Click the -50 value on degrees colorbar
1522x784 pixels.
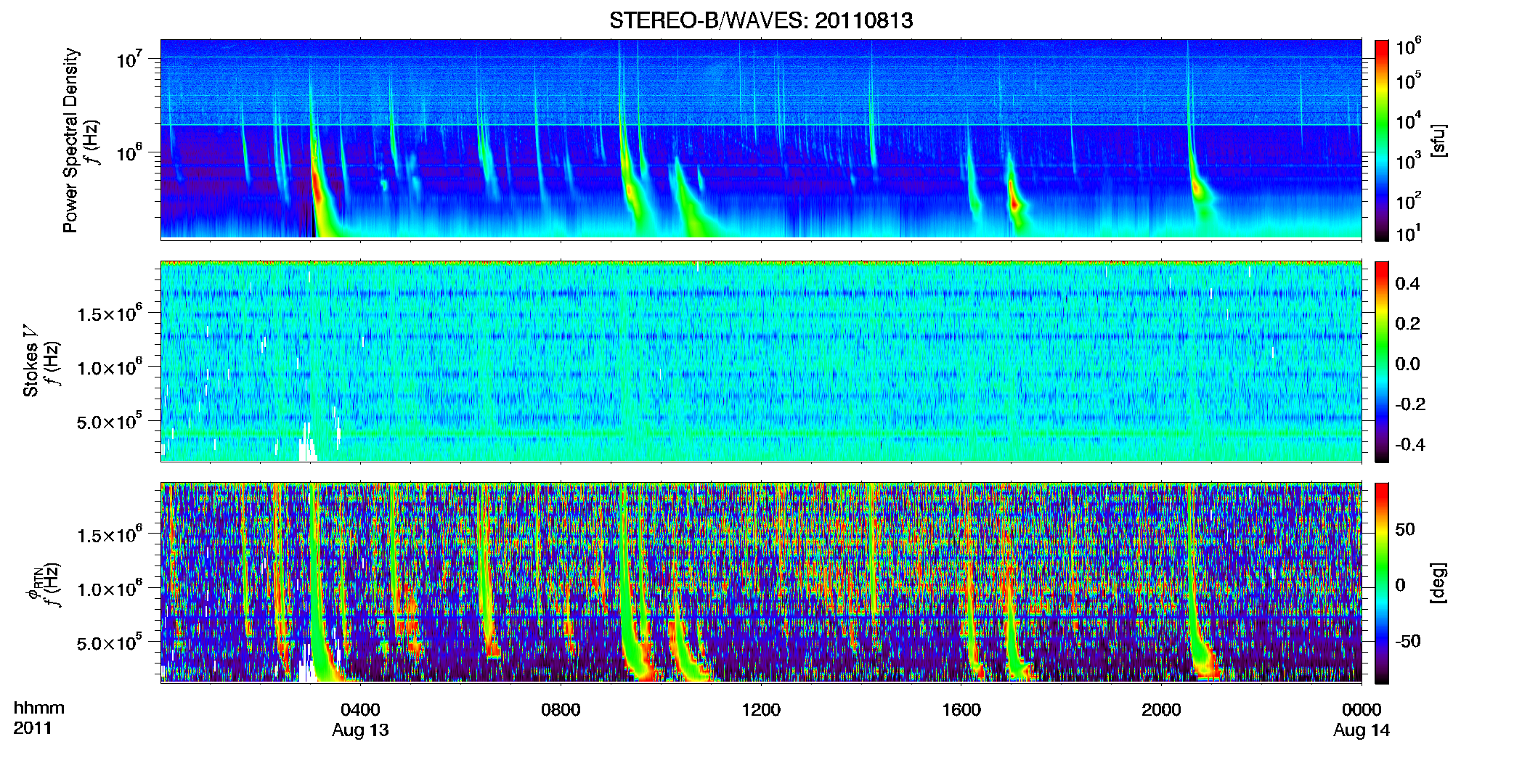[1409, 641]
